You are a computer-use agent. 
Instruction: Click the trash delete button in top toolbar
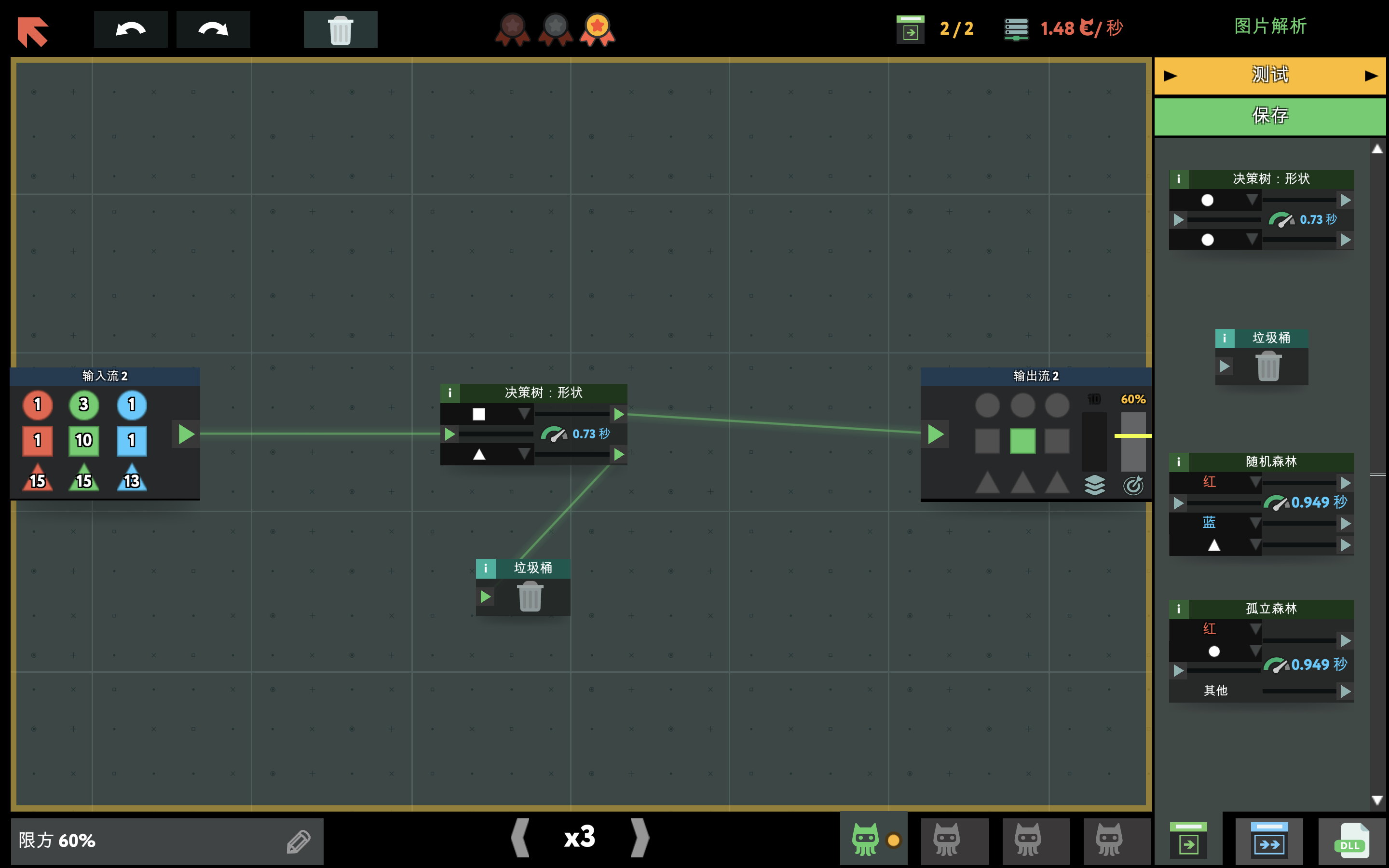340,29
